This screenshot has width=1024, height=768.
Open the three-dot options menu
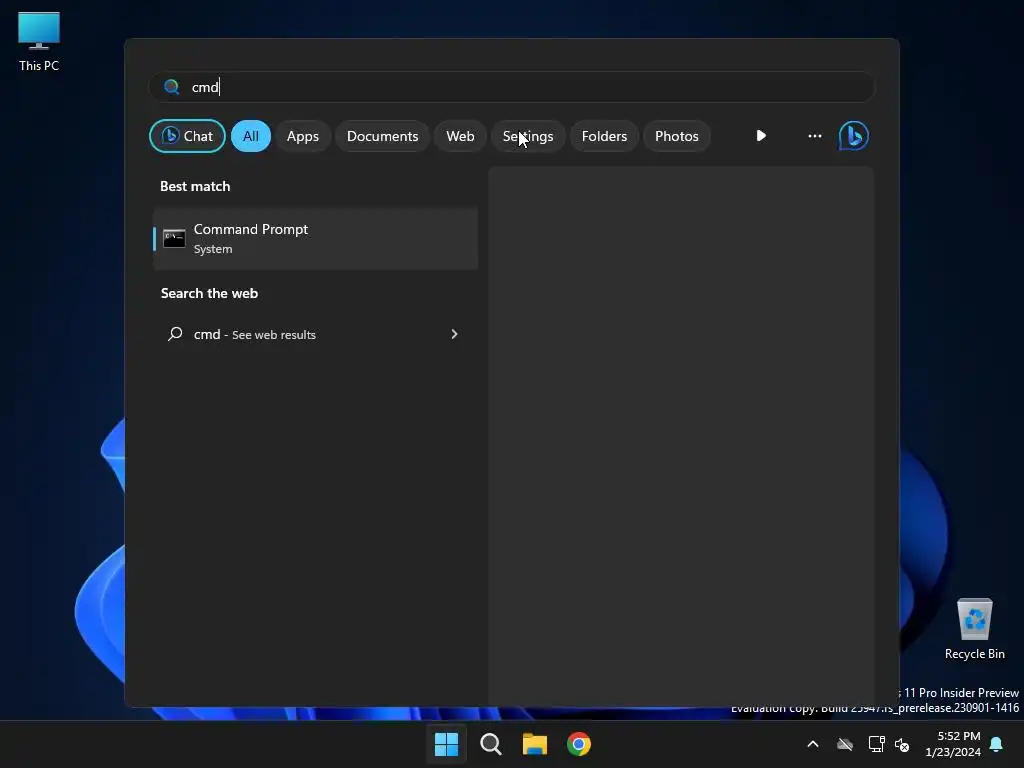tap(814, 136)
